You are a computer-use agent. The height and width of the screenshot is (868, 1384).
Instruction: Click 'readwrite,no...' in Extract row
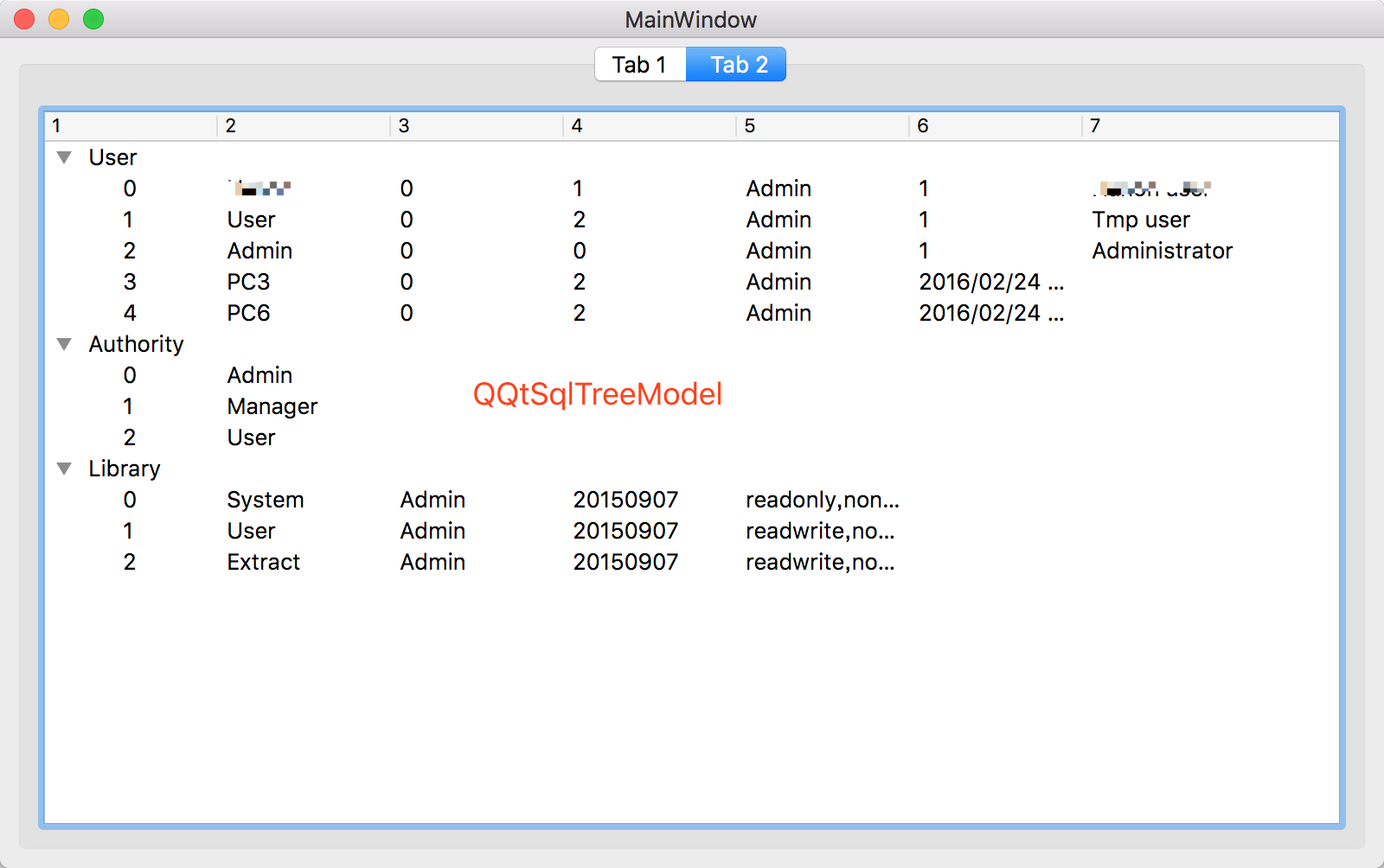tap(820, 562)
